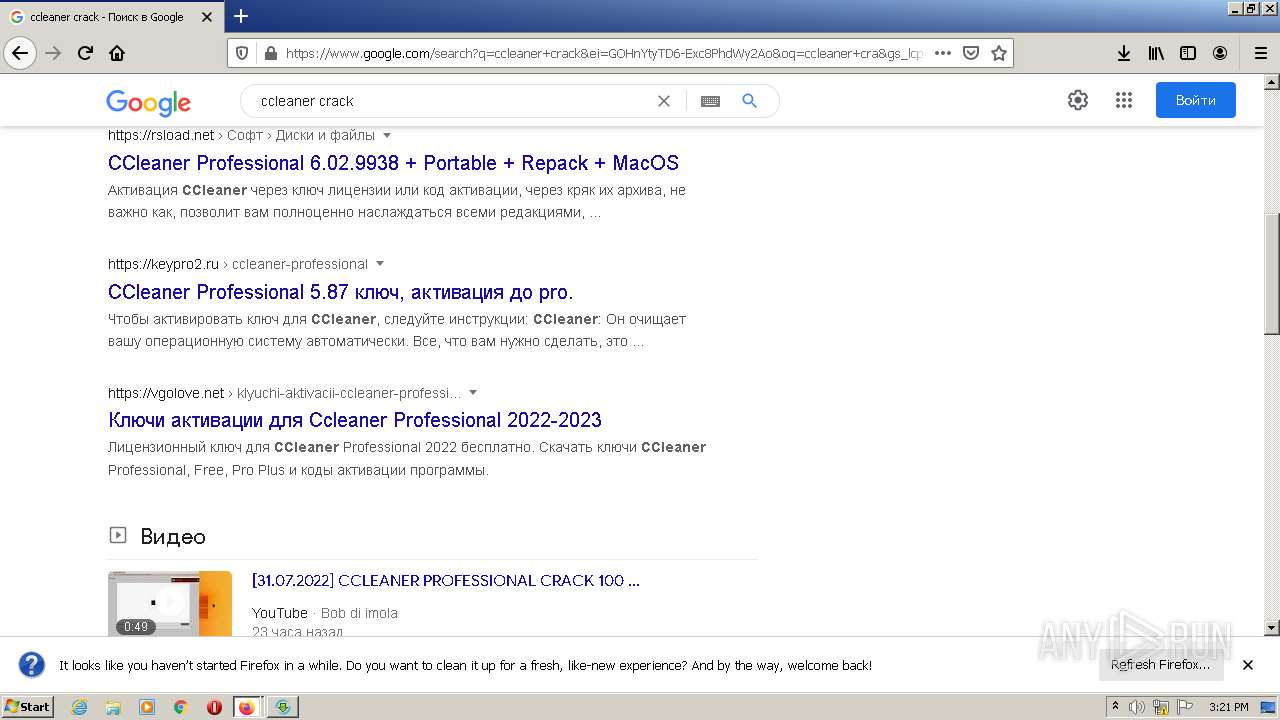Expand options arrow for keypro2.ru result

(x=380, y=264)
